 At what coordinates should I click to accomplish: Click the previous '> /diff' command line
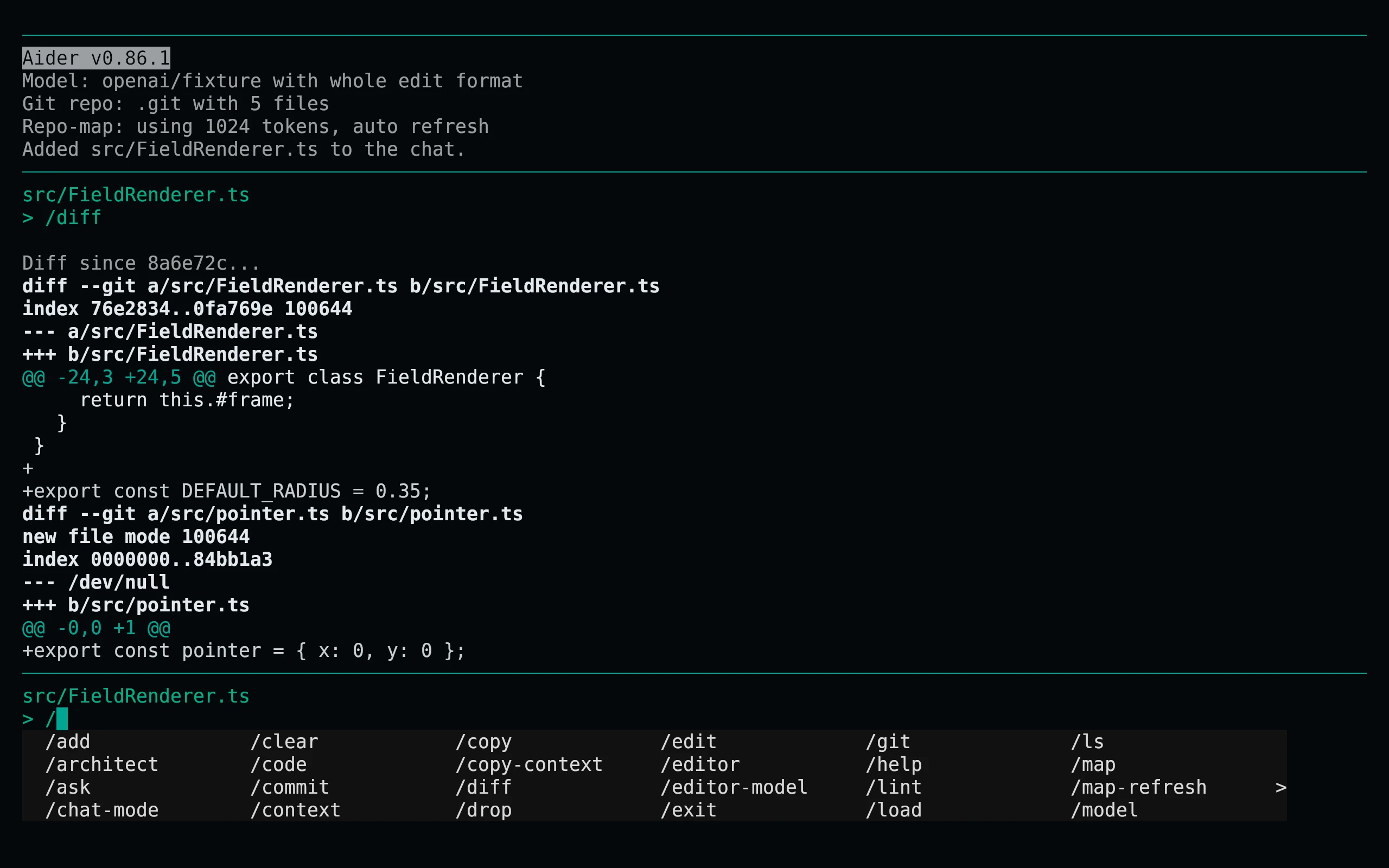[x=62, y=218]
